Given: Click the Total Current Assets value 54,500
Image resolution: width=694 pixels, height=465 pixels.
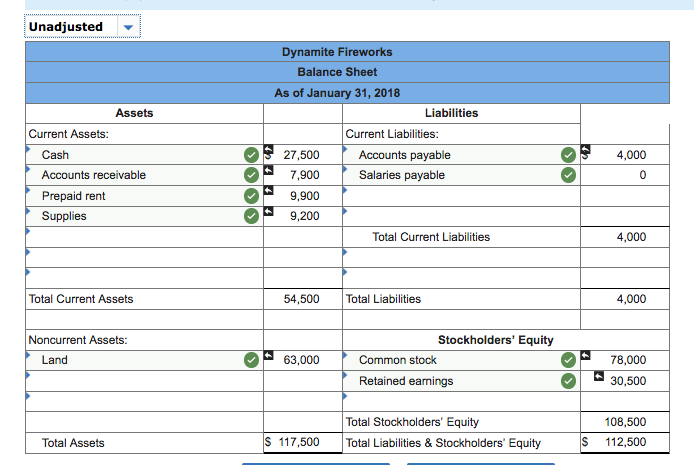Looking at the screenshot, I should tap(301, 299).
